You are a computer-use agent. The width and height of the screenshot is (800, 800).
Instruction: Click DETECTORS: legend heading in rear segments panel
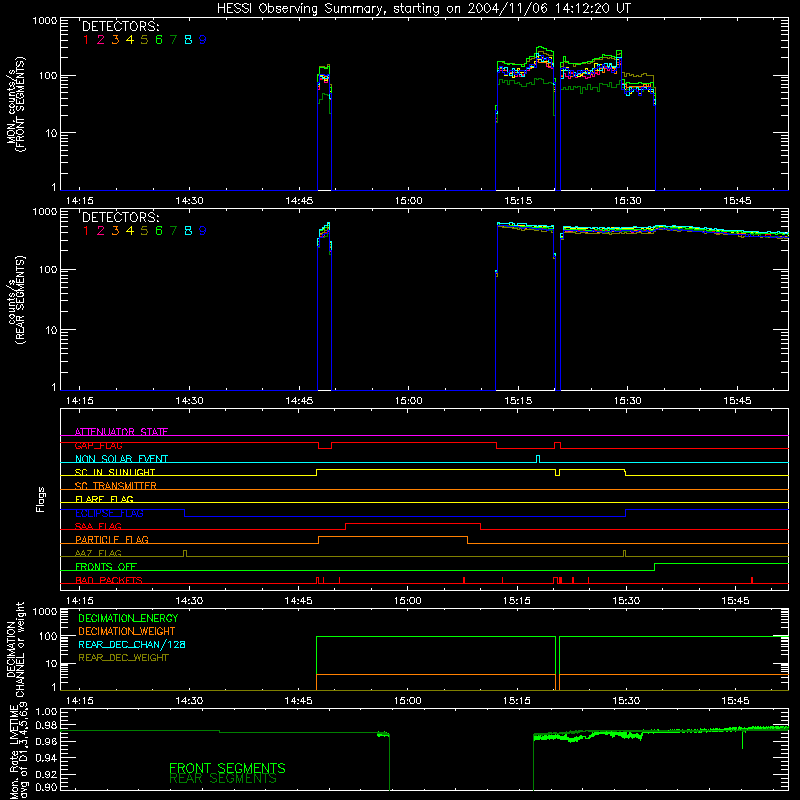pos(120,217)
